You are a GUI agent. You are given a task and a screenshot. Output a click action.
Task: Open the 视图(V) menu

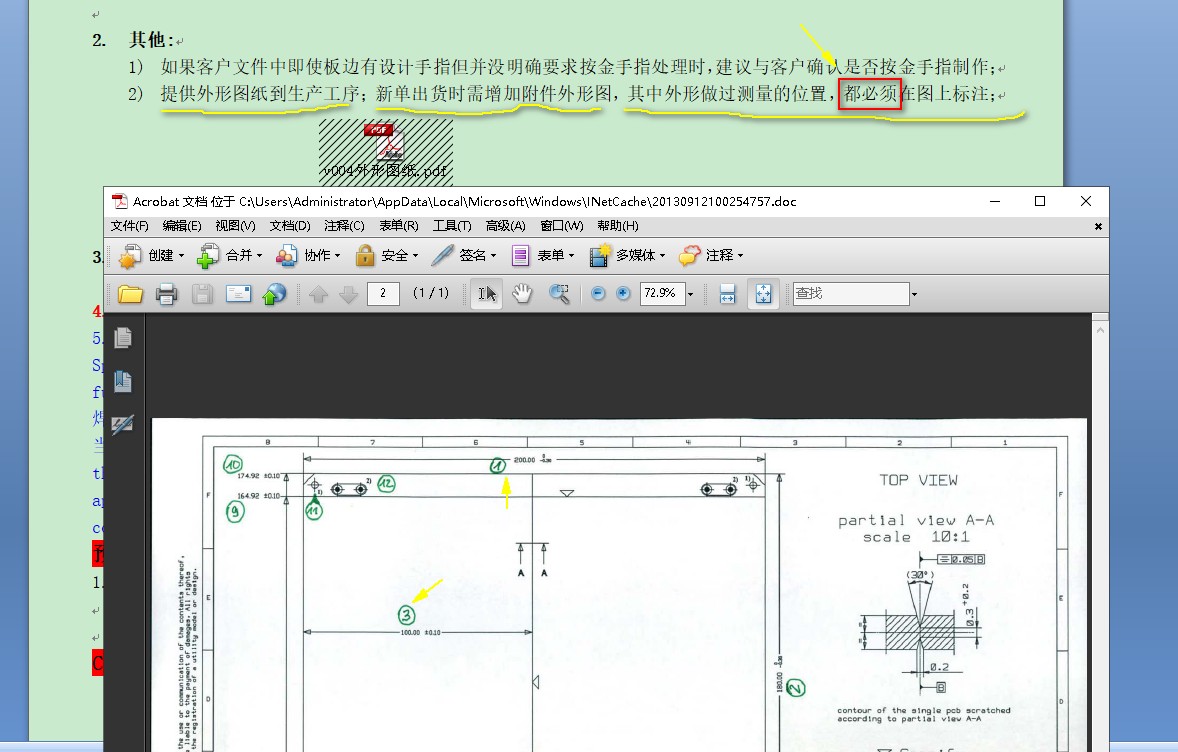(x=235, y=225)
